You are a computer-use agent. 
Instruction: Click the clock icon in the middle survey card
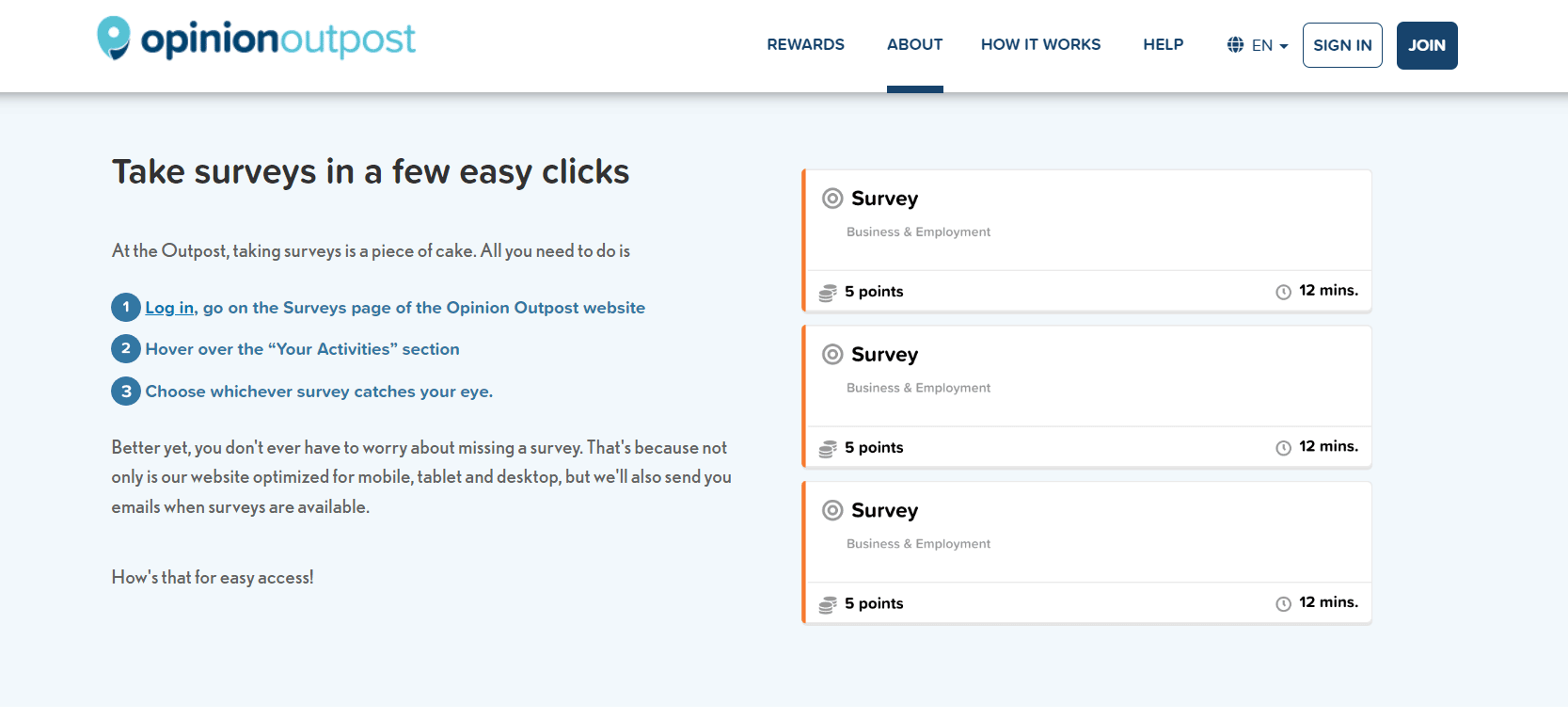1283,448
